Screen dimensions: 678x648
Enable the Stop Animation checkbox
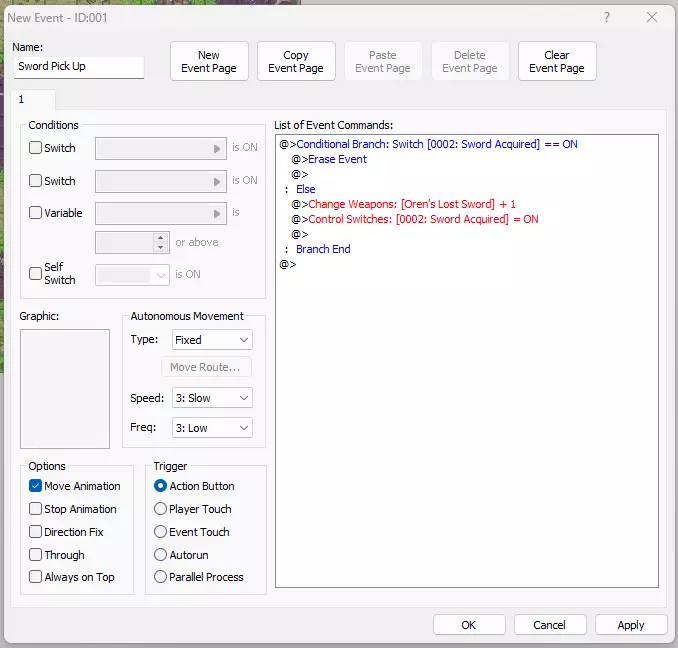tap(36, 509)
